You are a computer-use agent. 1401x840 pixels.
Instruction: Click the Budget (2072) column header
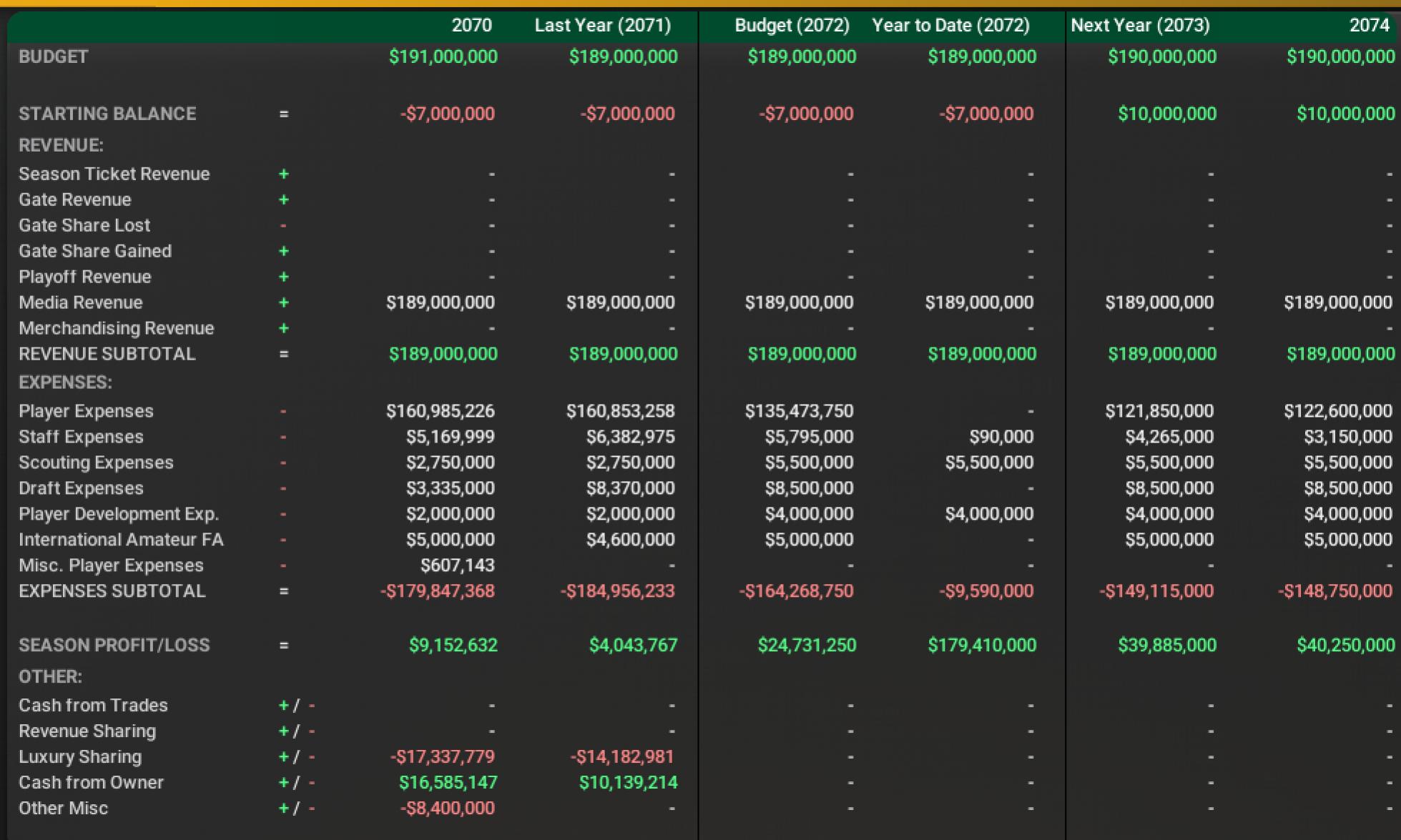point(792,26)
